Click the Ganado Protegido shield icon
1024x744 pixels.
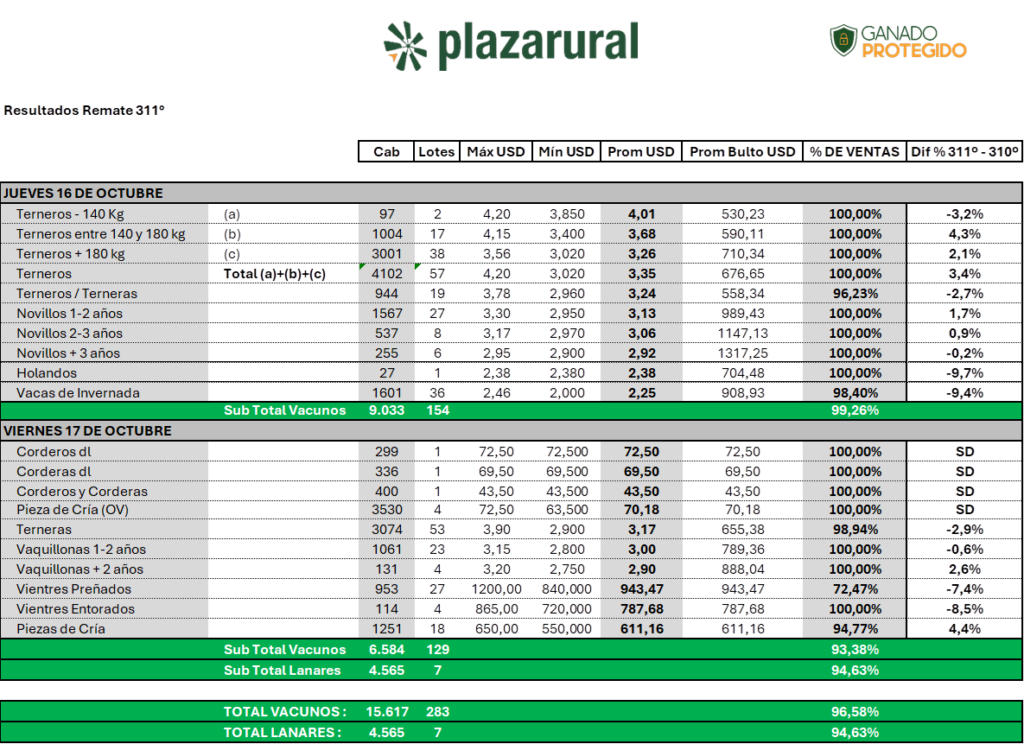pos(843,41)
